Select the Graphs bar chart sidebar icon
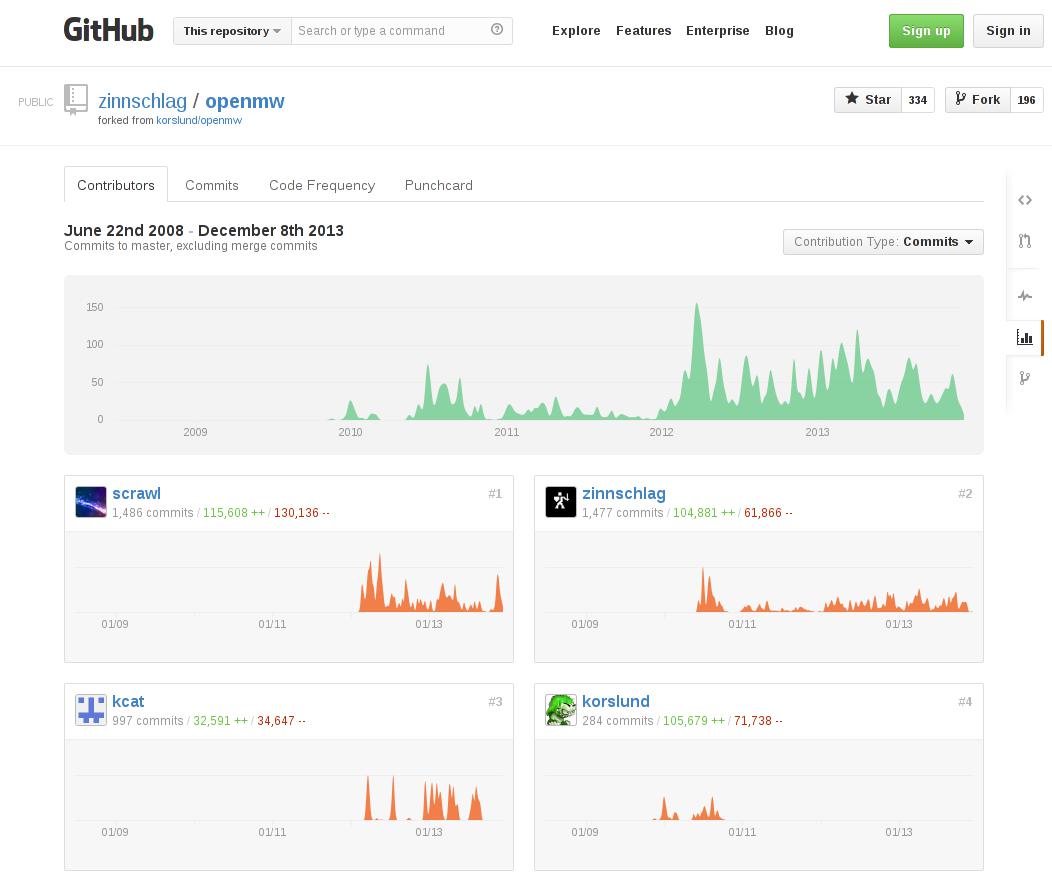 (1024, 338)
